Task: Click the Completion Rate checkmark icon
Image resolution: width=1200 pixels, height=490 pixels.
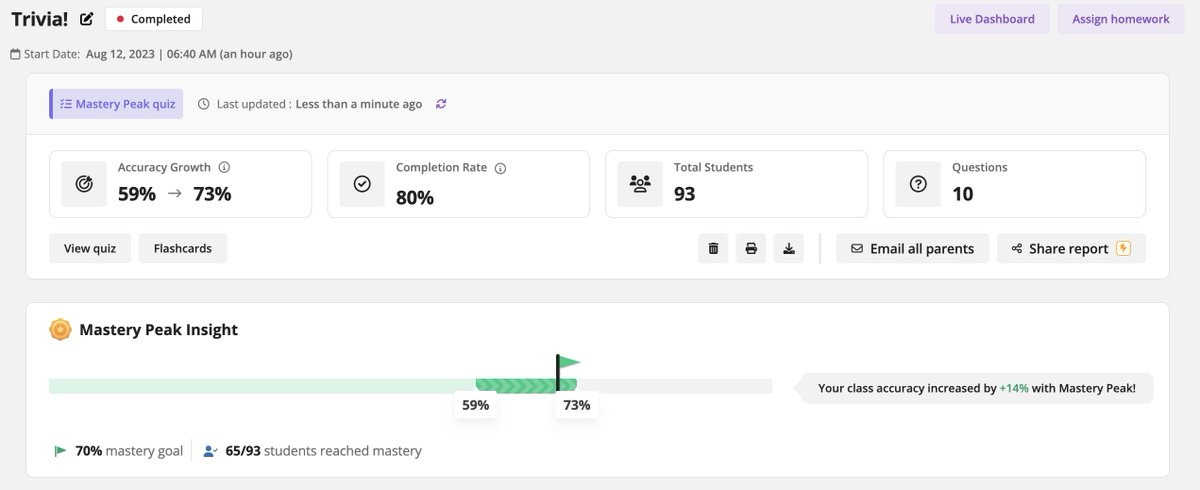Action: [362, 184]
